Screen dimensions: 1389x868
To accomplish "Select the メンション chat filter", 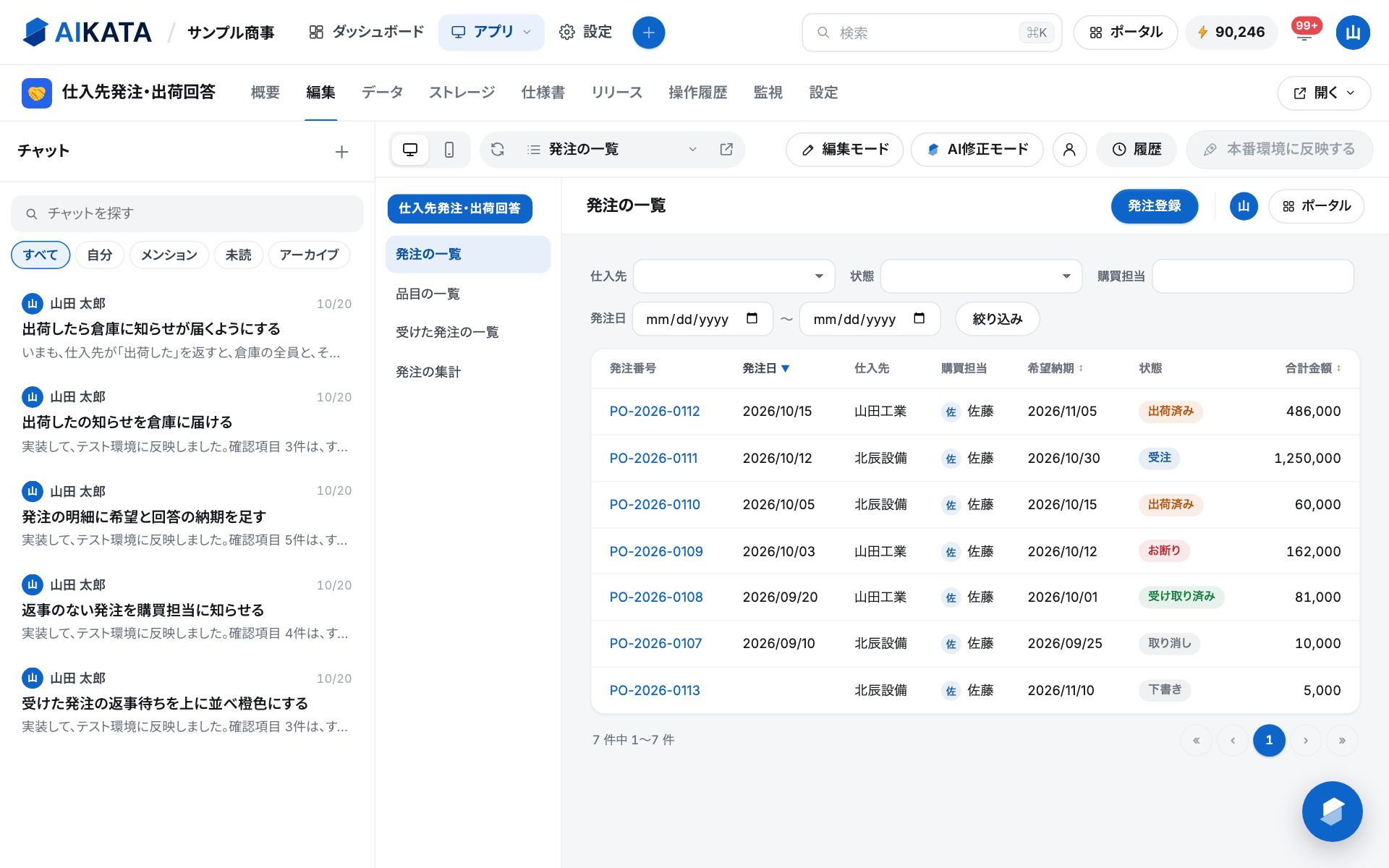I will pos(169,255).
